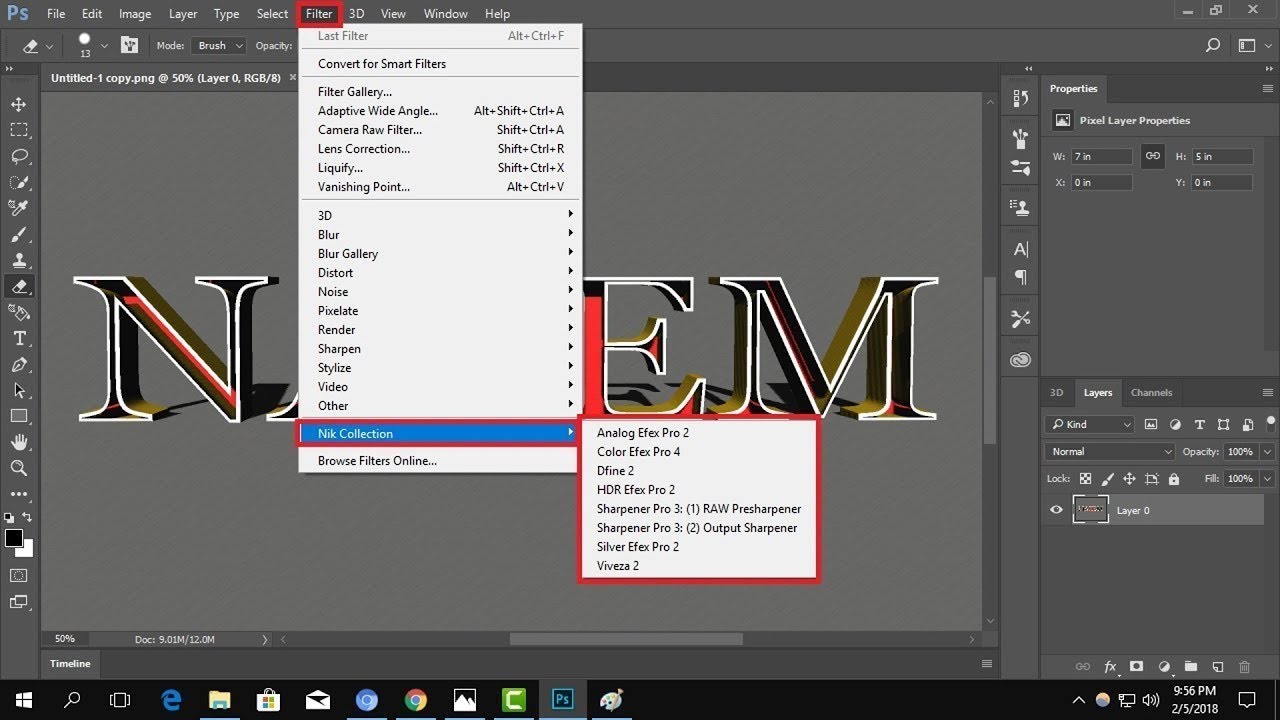
Task: Hide Layer 0 using eye icon
Action: click(1056, 510)
